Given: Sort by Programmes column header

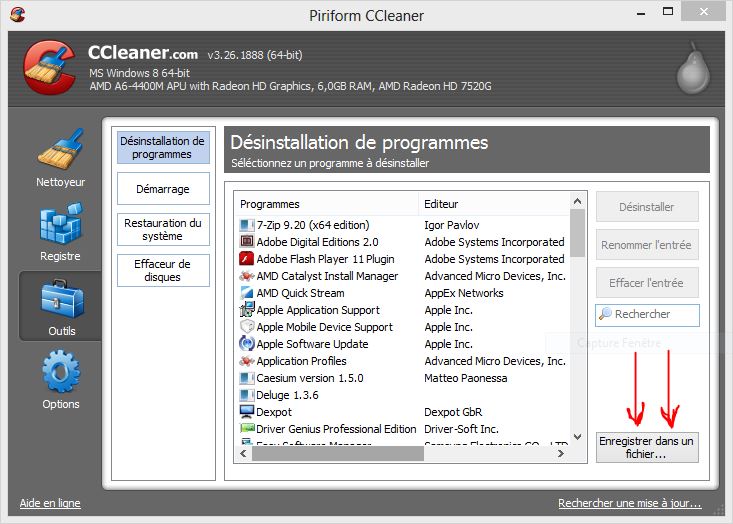Looking at the screenshot, I should coord(326,204).
